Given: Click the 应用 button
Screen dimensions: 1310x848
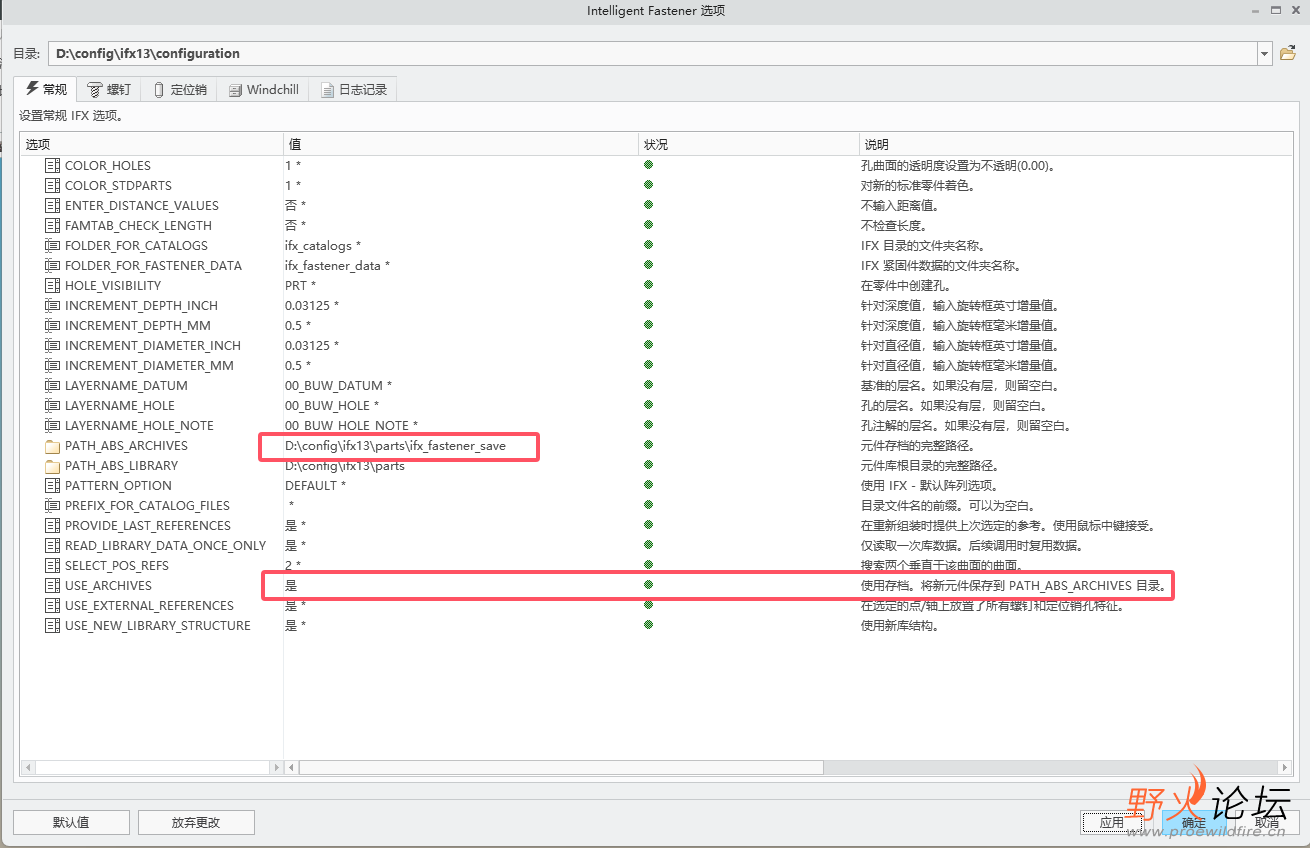Looking at the screenshot, I should click(1112, 822).
